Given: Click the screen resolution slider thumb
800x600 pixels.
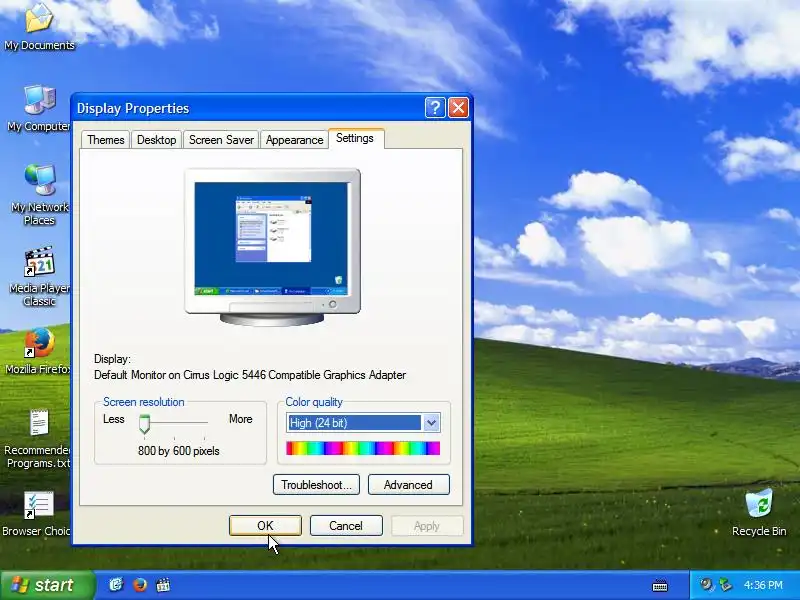Looking at the screenshot, I should click(x=145, y=424).
